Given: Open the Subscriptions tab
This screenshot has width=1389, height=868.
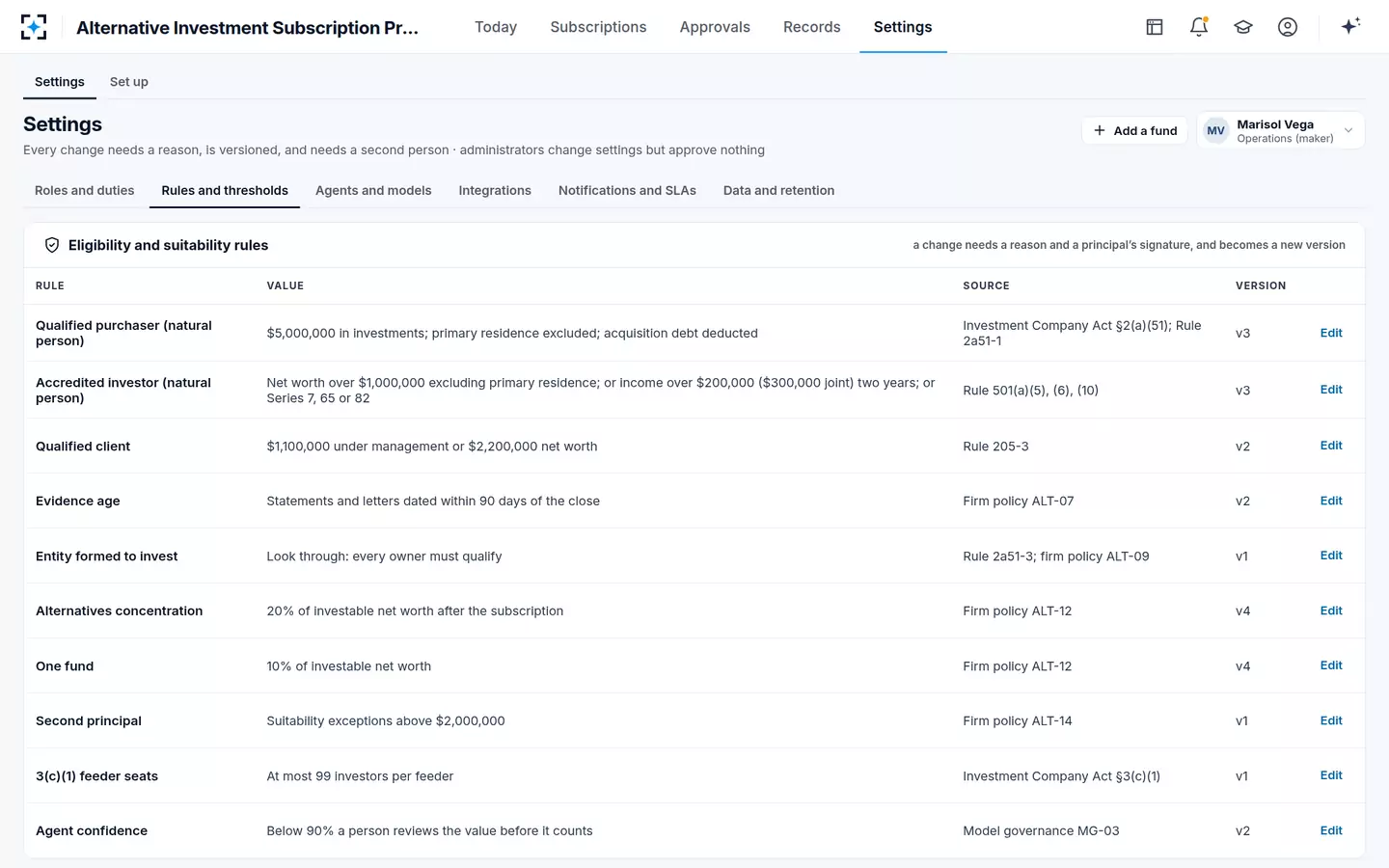Looking at the screenshot, I should coord(598,27).
